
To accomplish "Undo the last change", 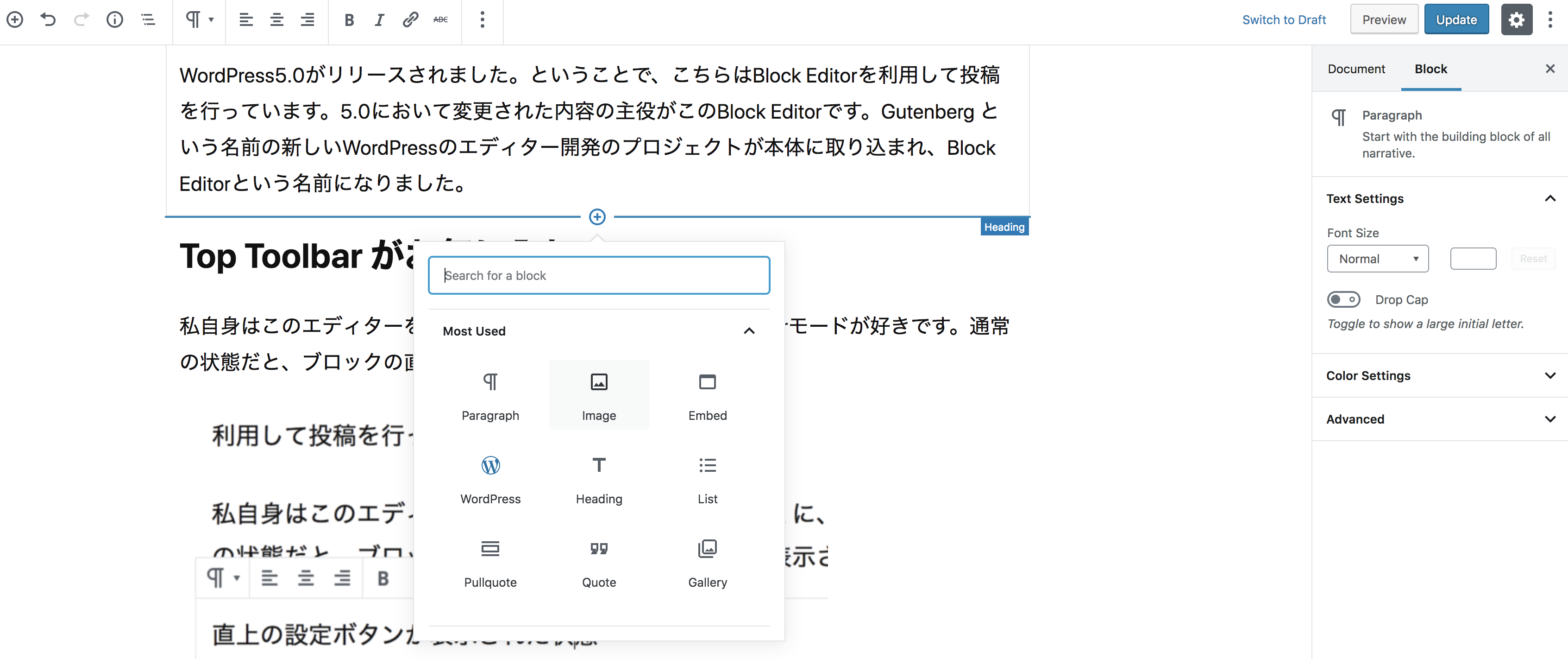I will point(48,19).
